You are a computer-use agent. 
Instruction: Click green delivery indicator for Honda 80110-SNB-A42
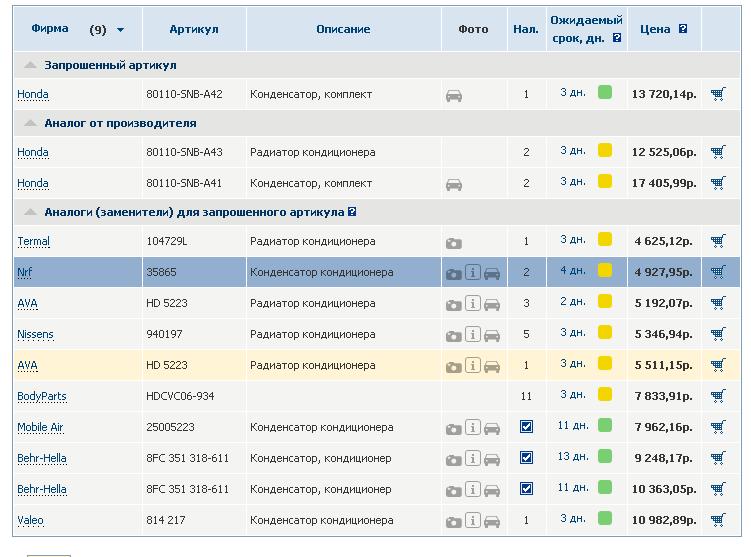click(605, 92)
